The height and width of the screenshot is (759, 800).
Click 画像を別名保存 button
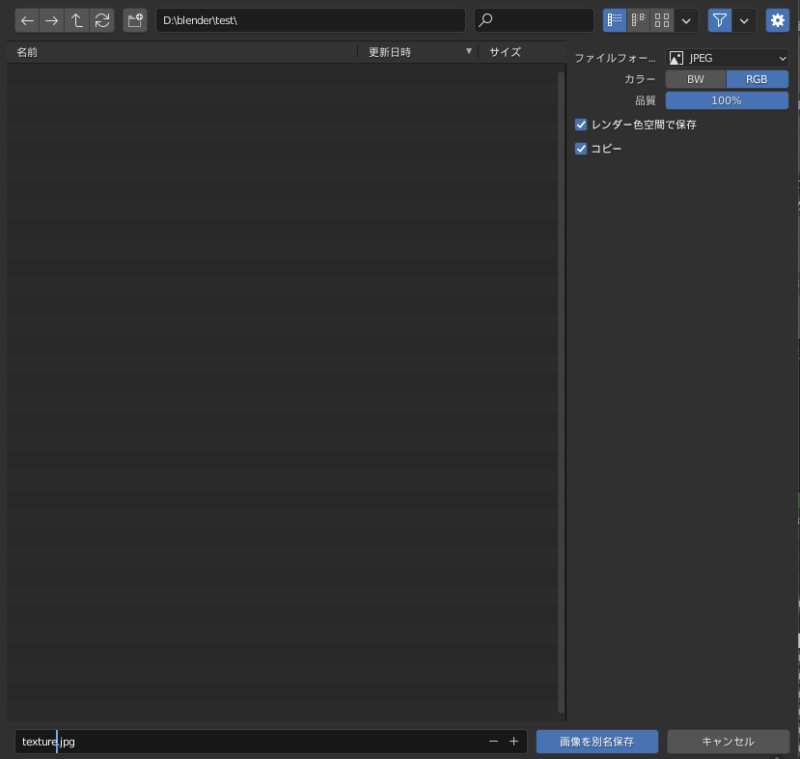coord(597,742)
